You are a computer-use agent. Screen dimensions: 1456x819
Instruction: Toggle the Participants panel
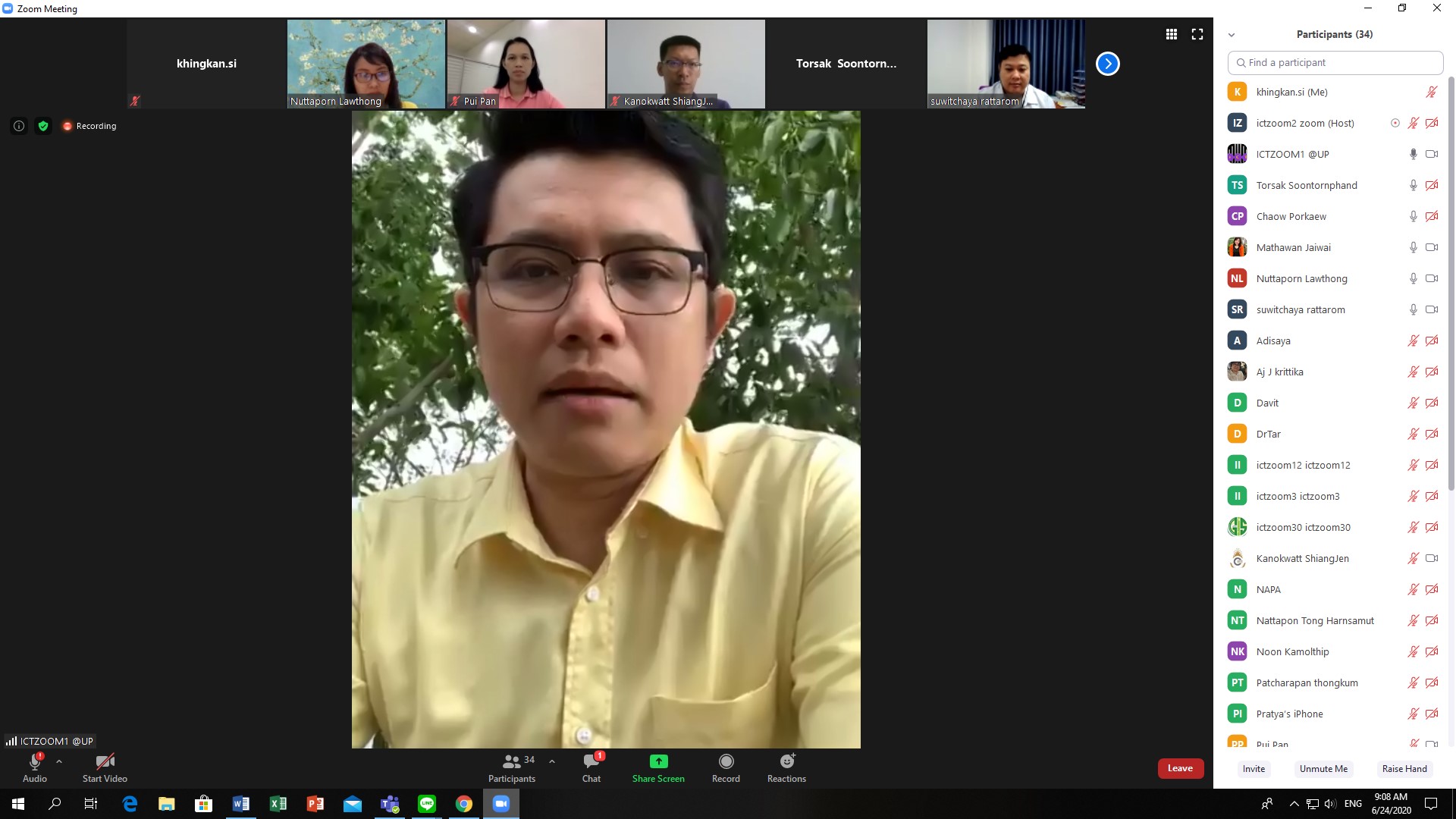point(512,767)
